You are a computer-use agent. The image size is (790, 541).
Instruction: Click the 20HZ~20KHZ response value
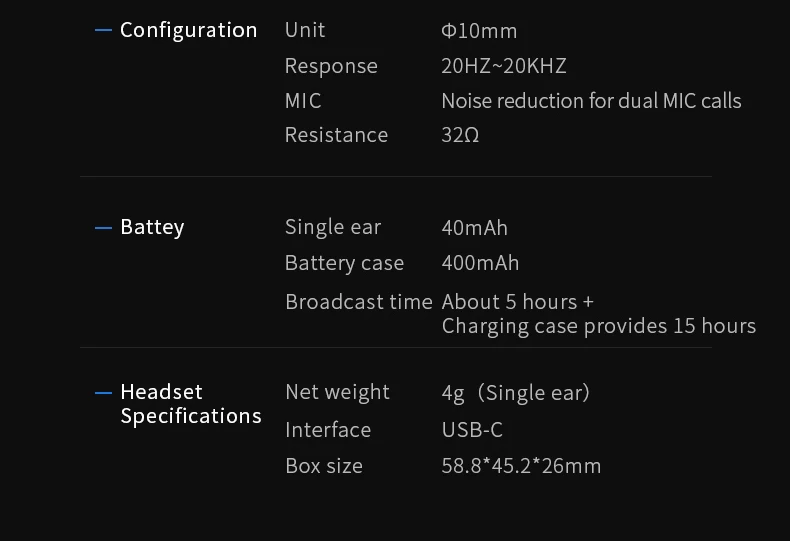[504, 66]
